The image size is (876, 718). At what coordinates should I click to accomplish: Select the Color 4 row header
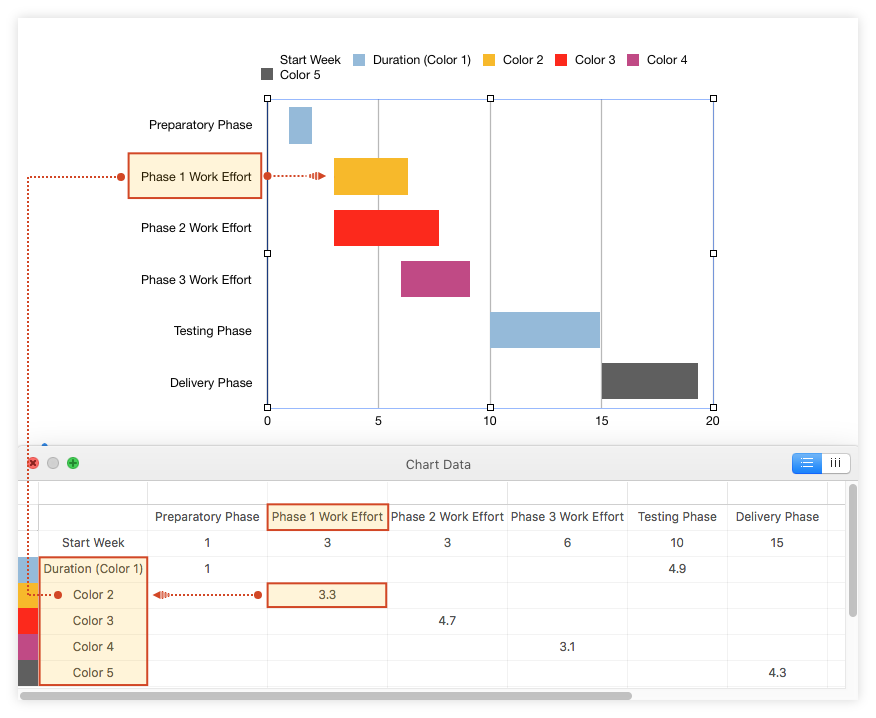coord(93,647)
